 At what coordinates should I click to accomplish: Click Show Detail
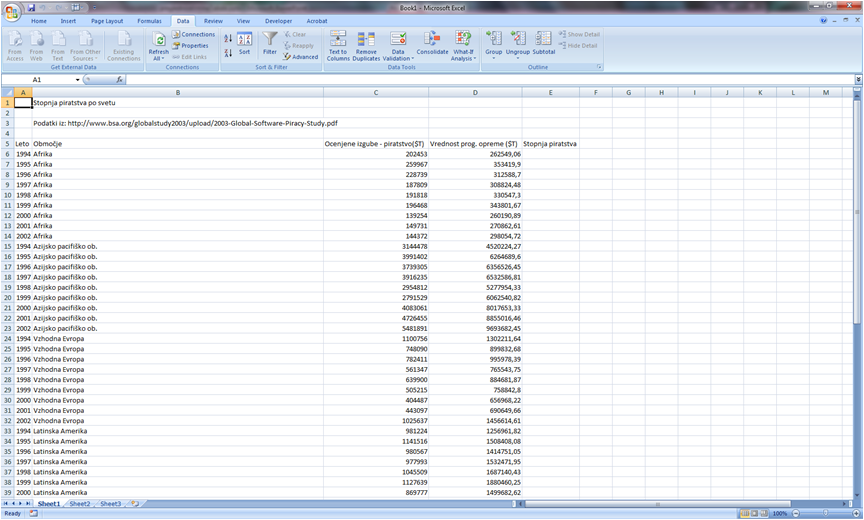[579, 34]
